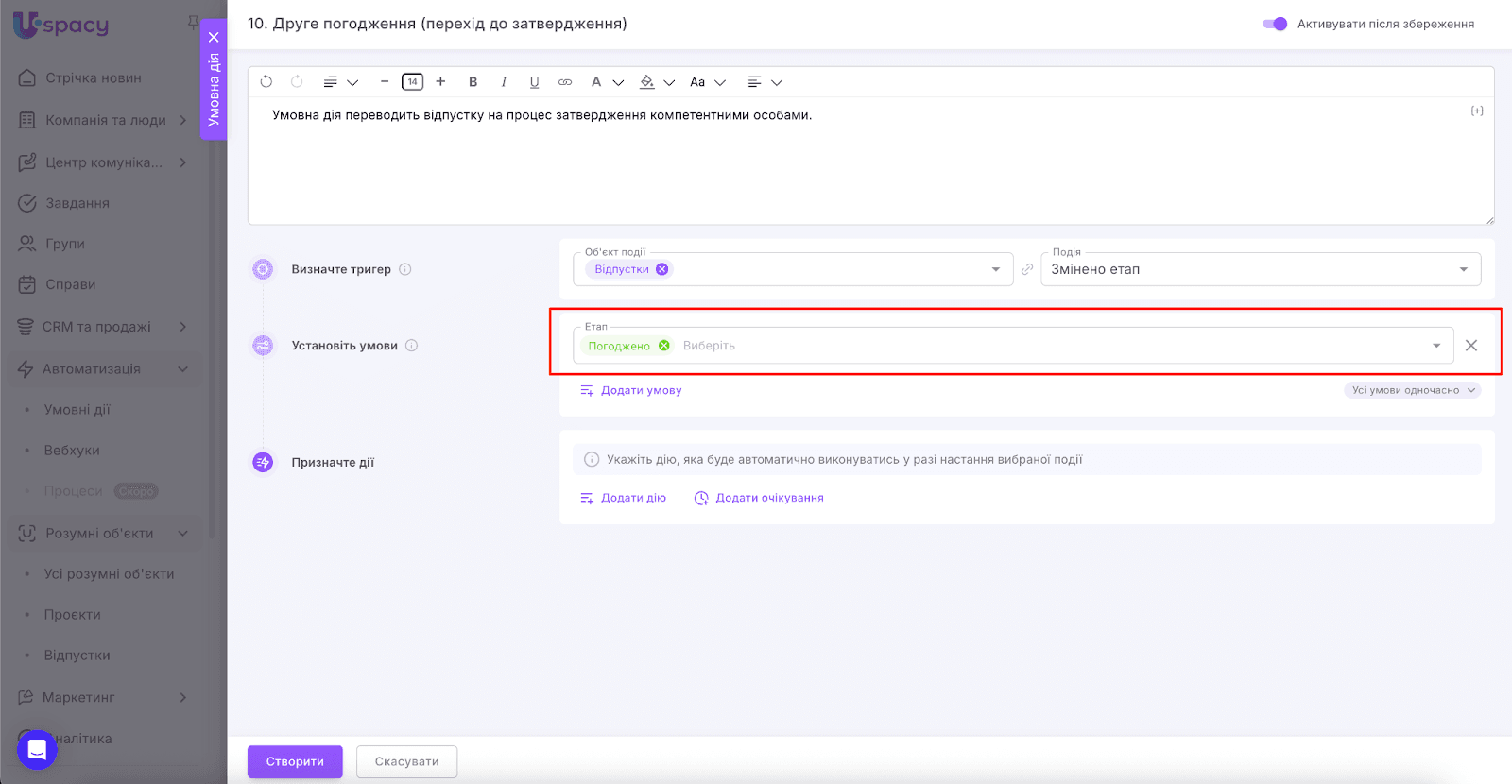Toggle bold text formatting

coord(472,82)
